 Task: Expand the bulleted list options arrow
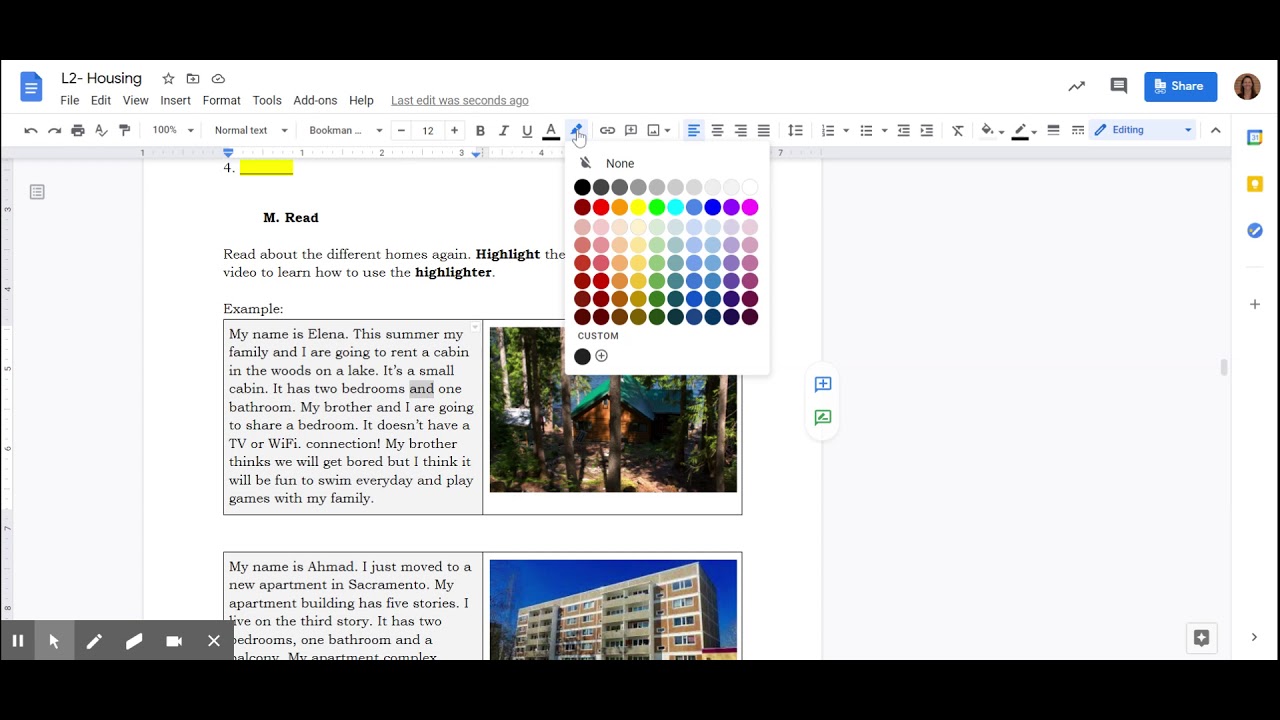pyautogui.click(x=885, y=130)
